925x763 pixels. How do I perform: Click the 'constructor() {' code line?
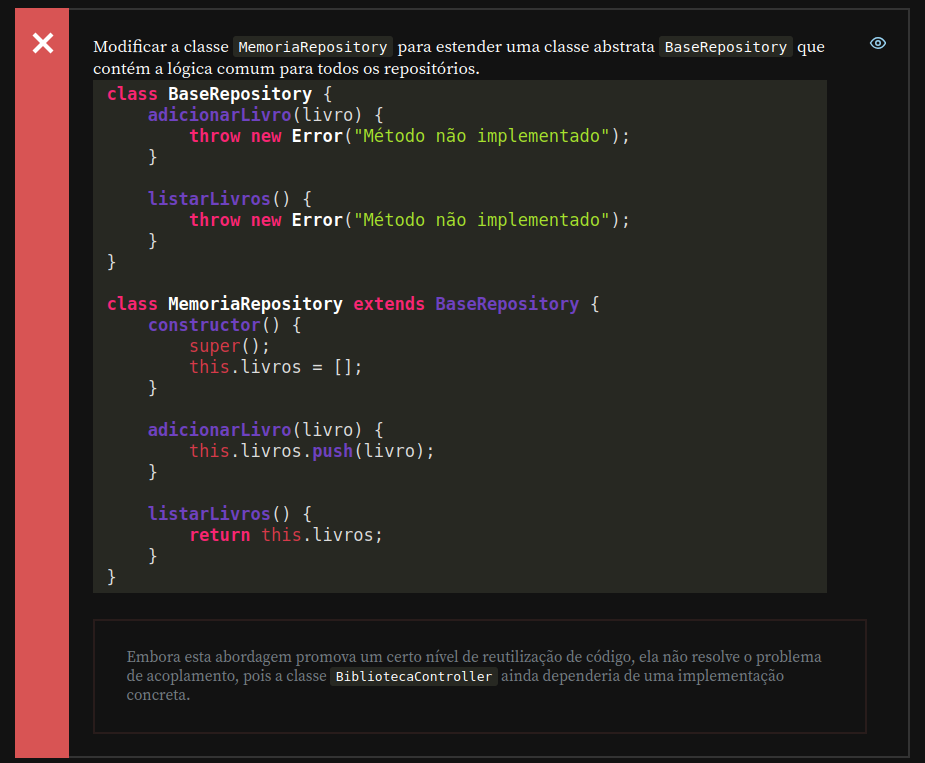point(224,325)
